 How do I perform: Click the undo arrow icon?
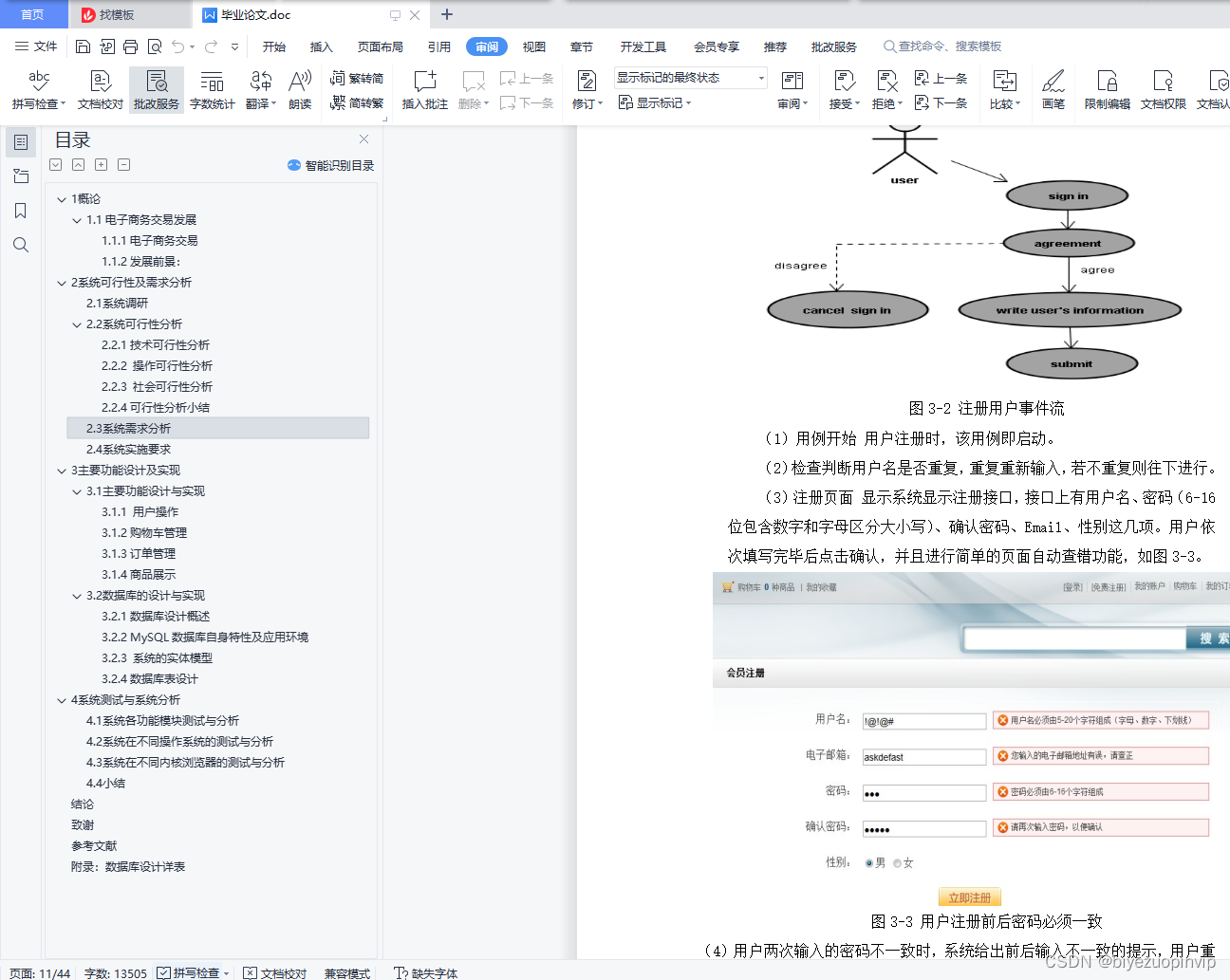(x=177, y=46)
